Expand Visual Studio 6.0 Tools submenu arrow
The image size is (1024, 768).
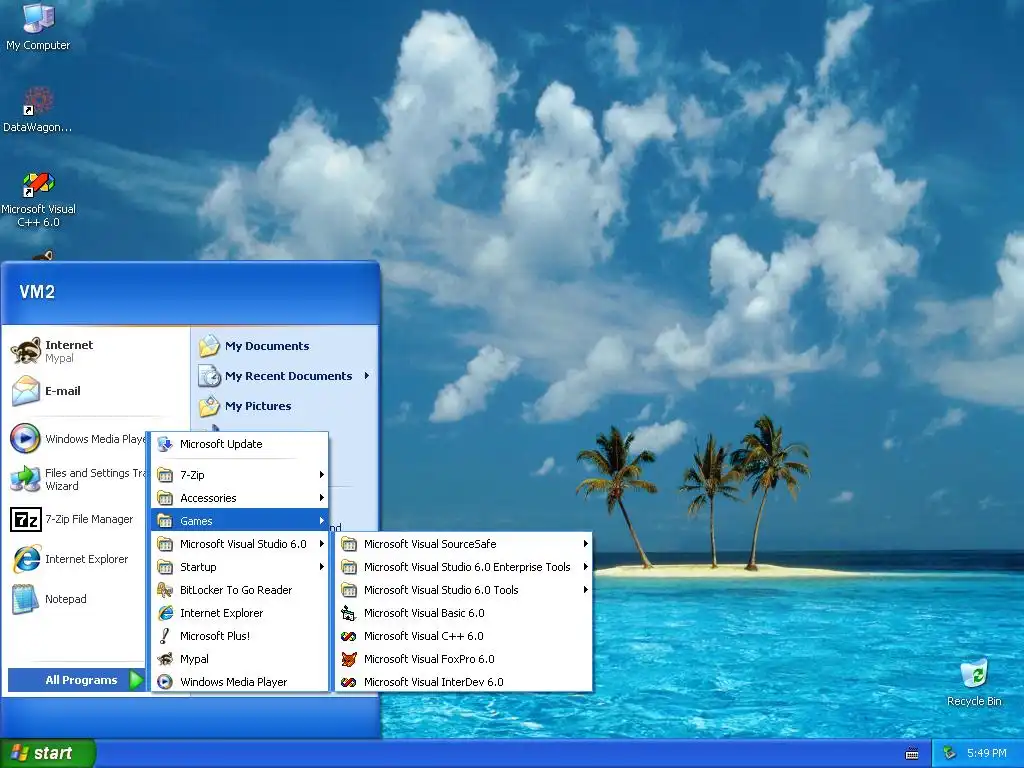(586, 590)
